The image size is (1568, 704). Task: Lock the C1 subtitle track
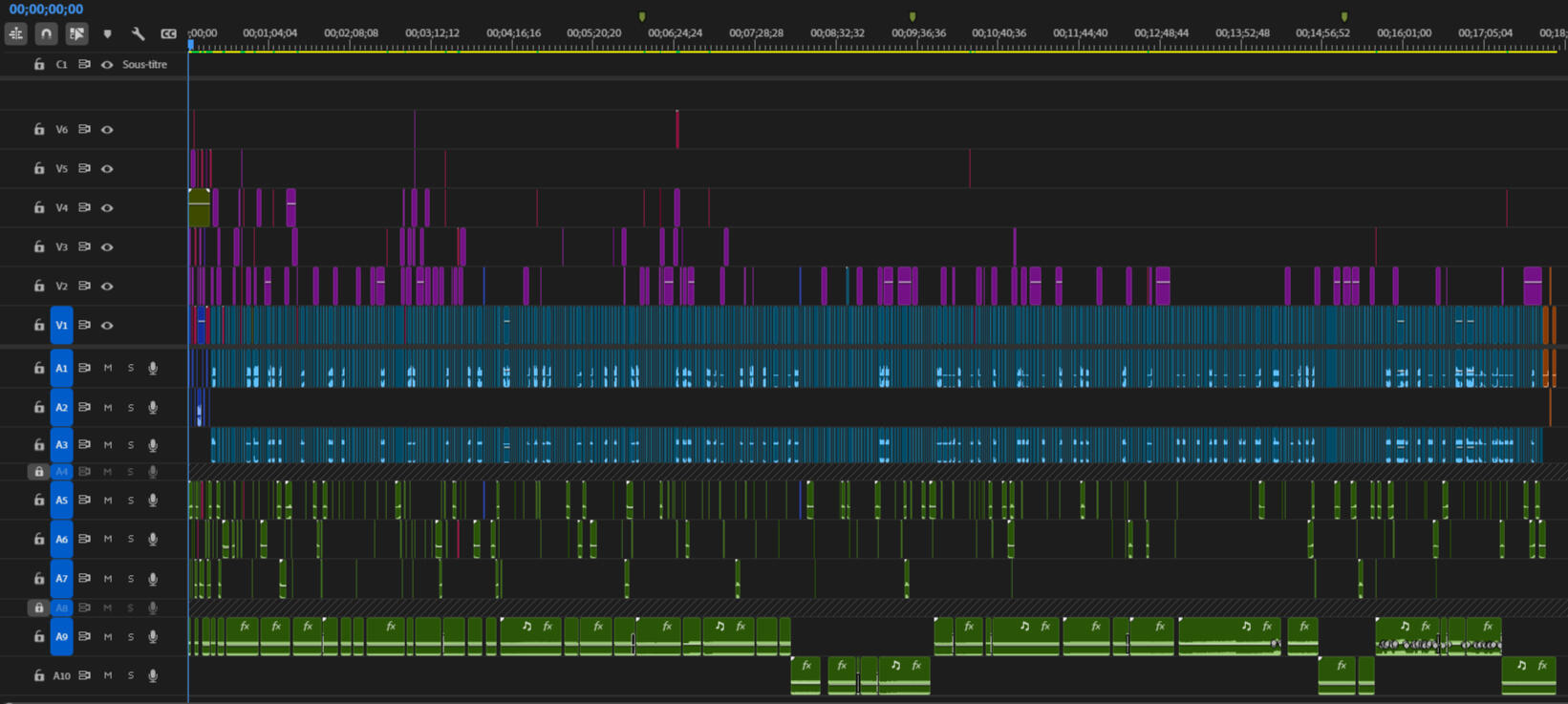(39, 64)
